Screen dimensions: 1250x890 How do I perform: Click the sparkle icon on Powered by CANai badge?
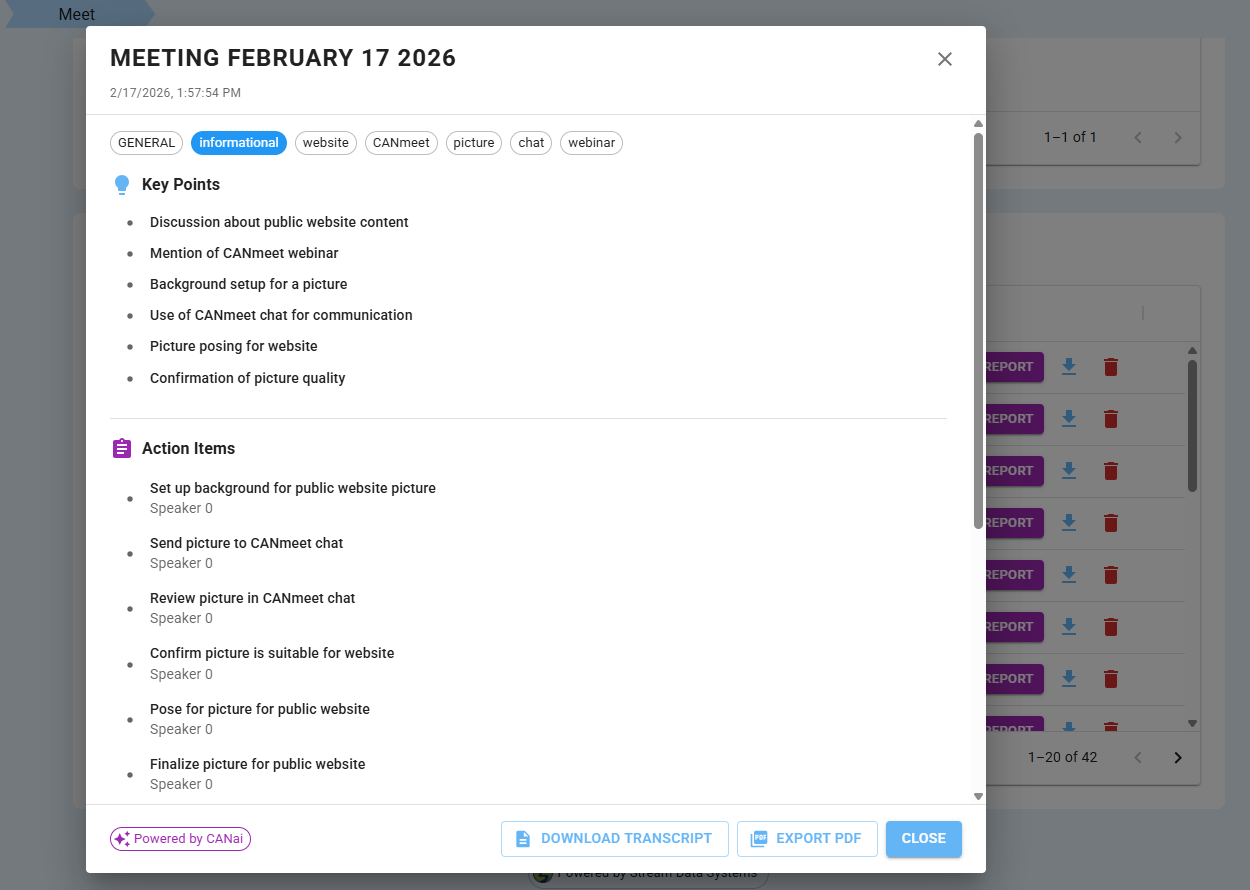(121, 838)
